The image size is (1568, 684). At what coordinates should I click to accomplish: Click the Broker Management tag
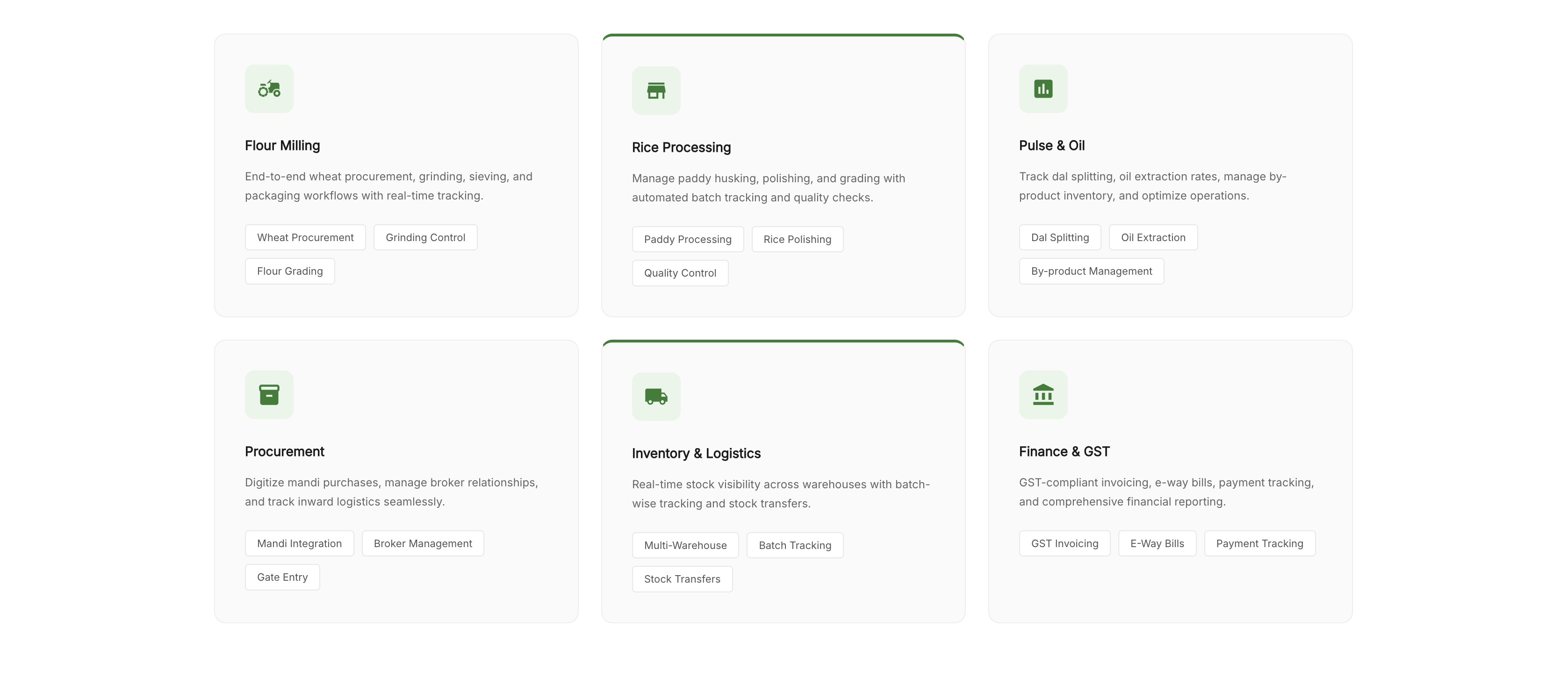click(x=423, y=543)
